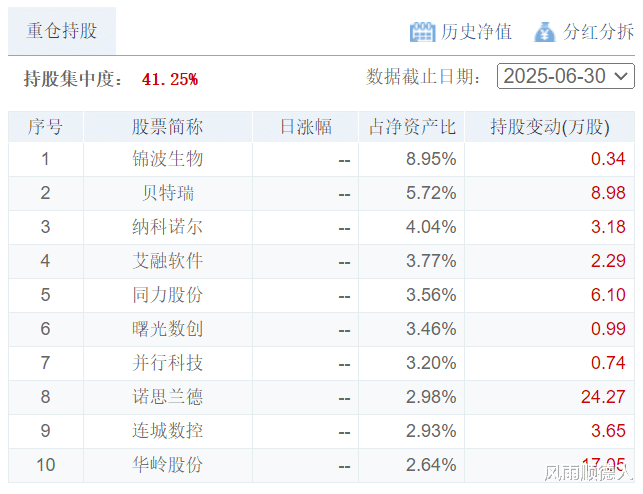Select holding change value 0.99
Viewport: 643px width, 494px height.
pos(608,329)
